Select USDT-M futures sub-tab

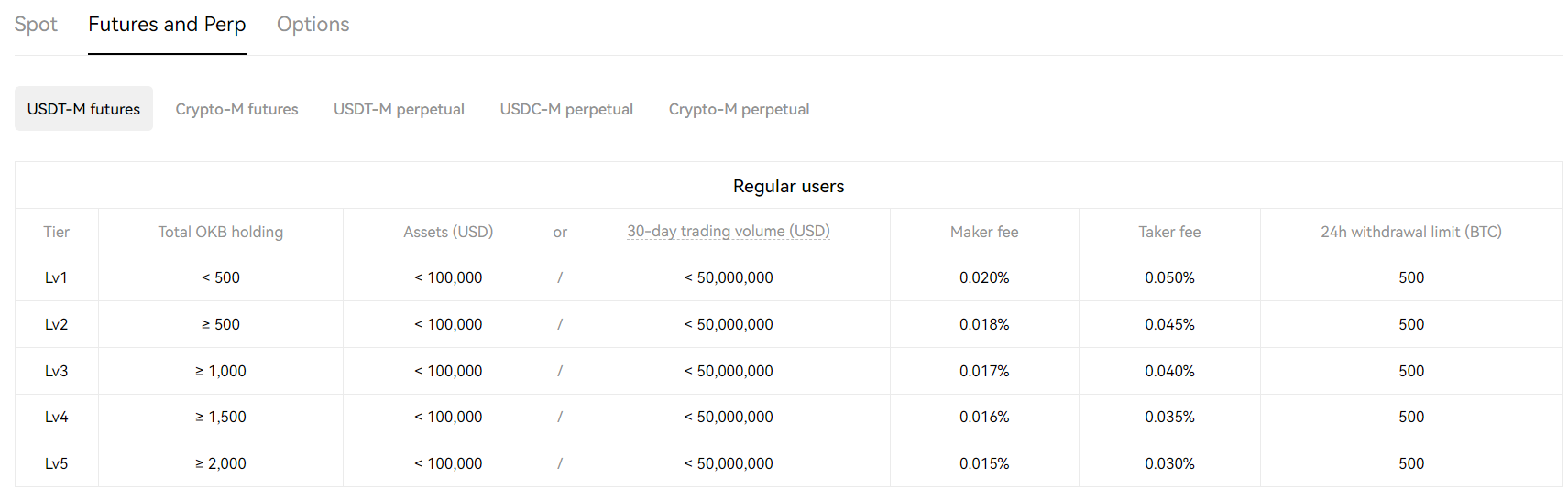pyautogui.click(x=83, y=109)
